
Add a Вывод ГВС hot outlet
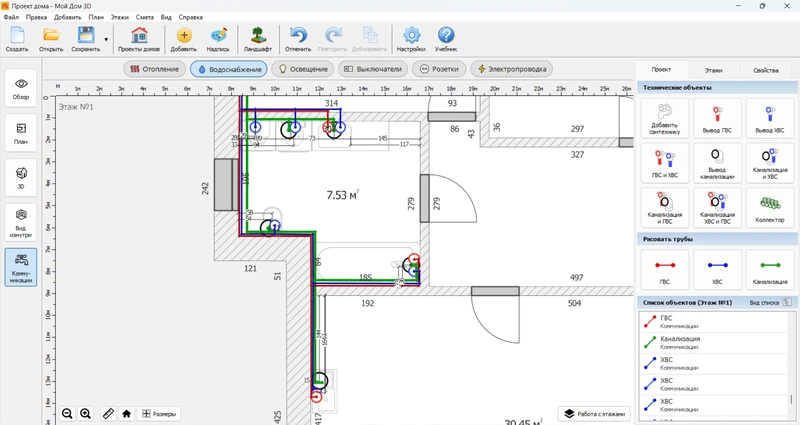coord(717,118)
